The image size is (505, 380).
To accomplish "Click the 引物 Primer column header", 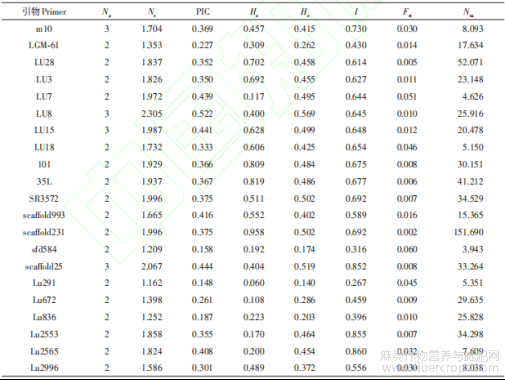I will (x=44, y=12).
